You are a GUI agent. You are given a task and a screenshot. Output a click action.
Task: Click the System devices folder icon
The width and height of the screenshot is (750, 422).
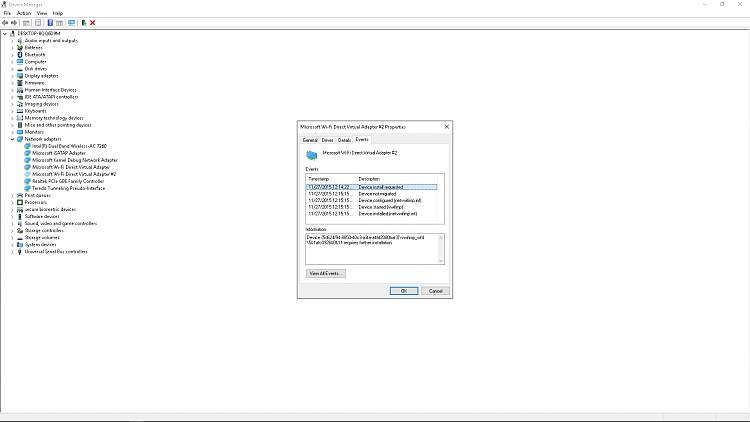point(20,244)
